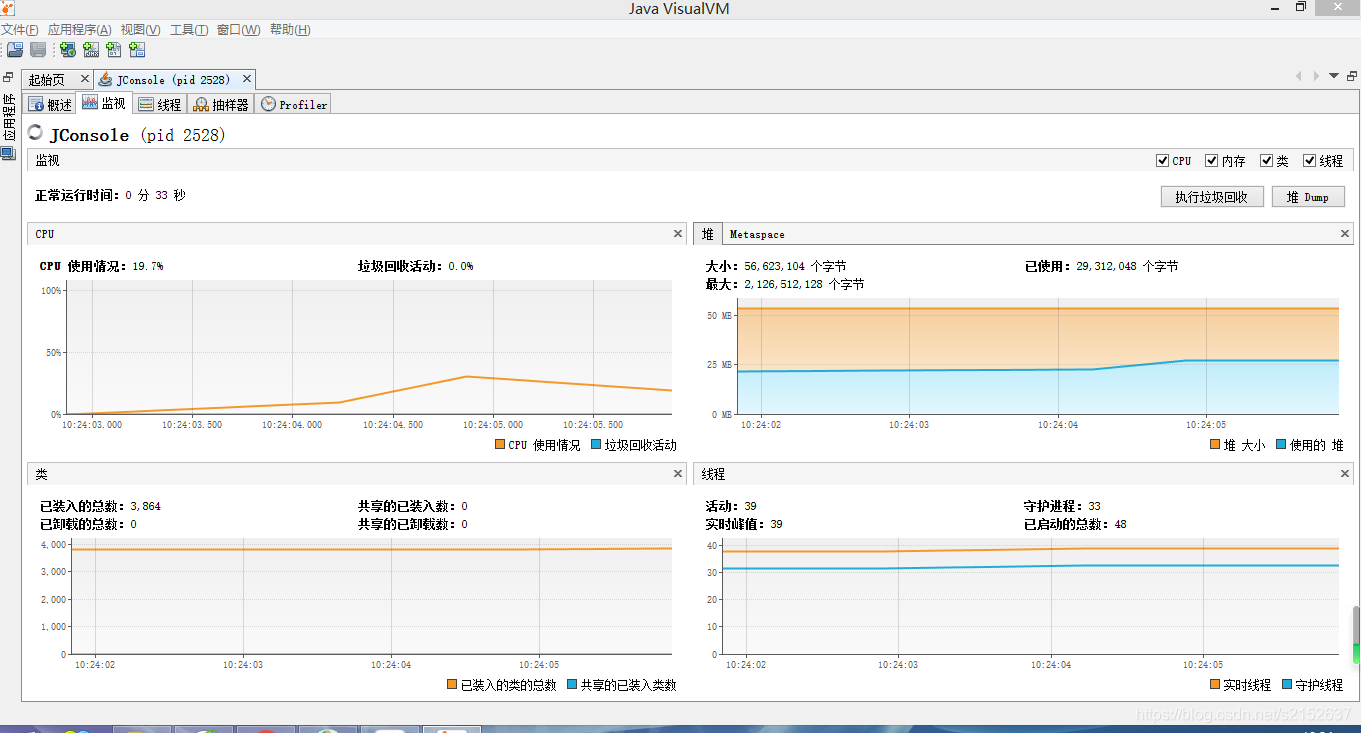This screenshot has height=733, width=1361.
Task: Open the 窗口(W) menu
Action: pos(238,30)
